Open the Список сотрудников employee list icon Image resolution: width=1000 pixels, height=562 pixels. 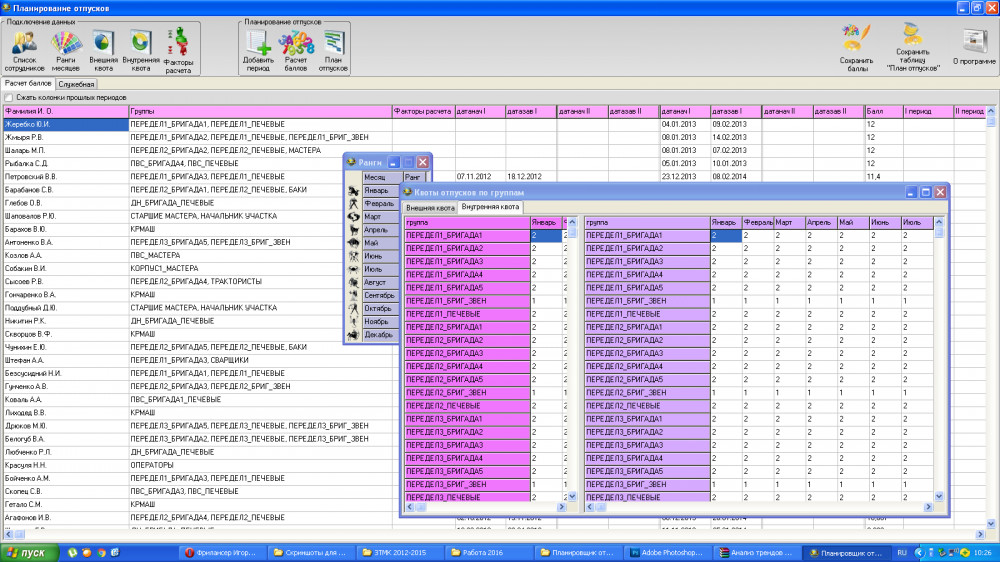[24, 50]
